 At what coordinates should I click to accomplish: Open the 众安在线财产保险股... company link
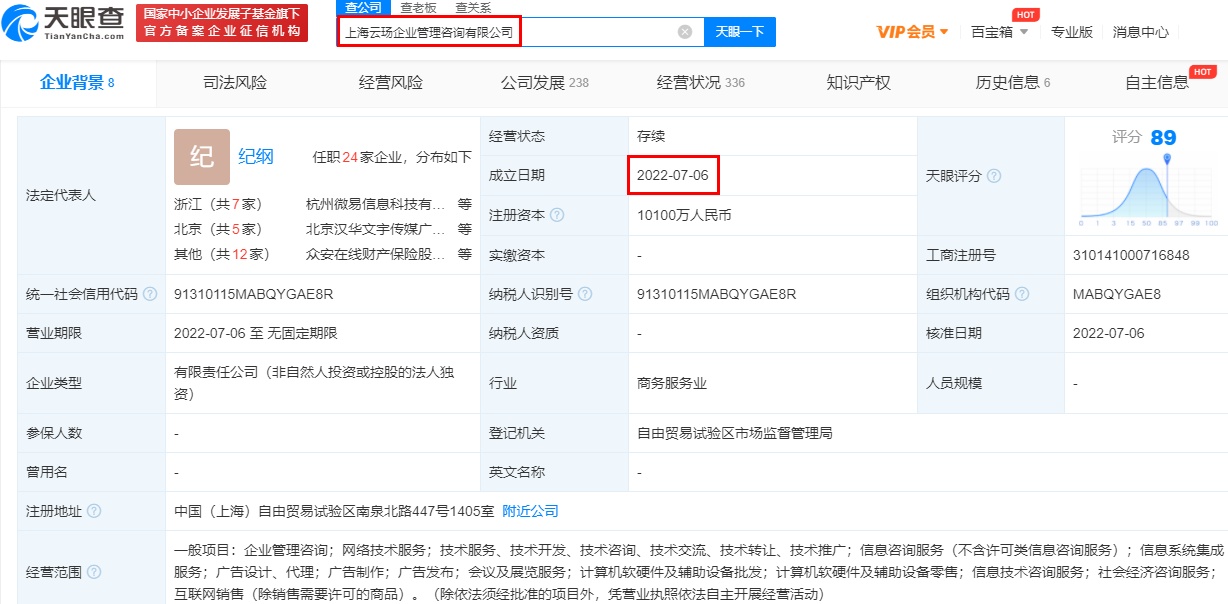(376, 254)
